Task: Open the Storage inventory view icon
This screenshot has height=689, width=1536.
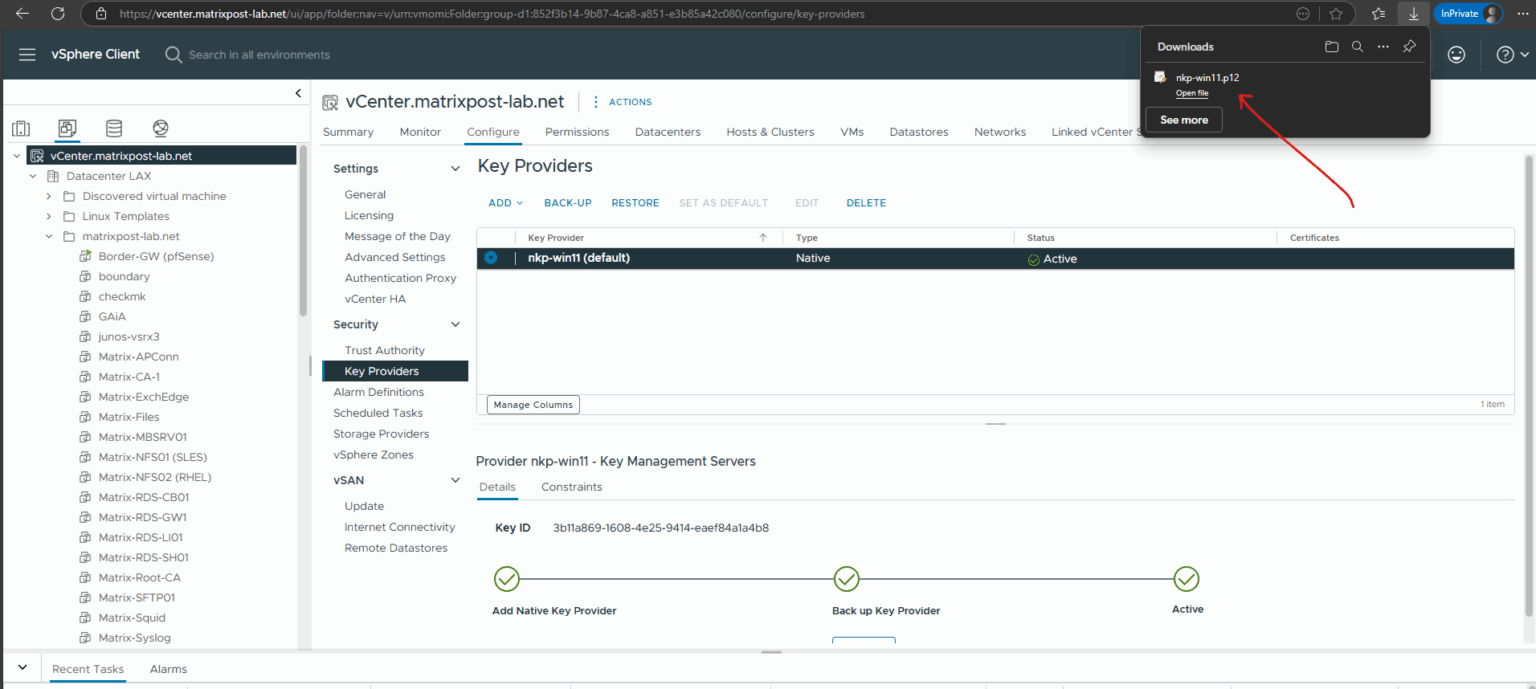Action: (114, 128)
